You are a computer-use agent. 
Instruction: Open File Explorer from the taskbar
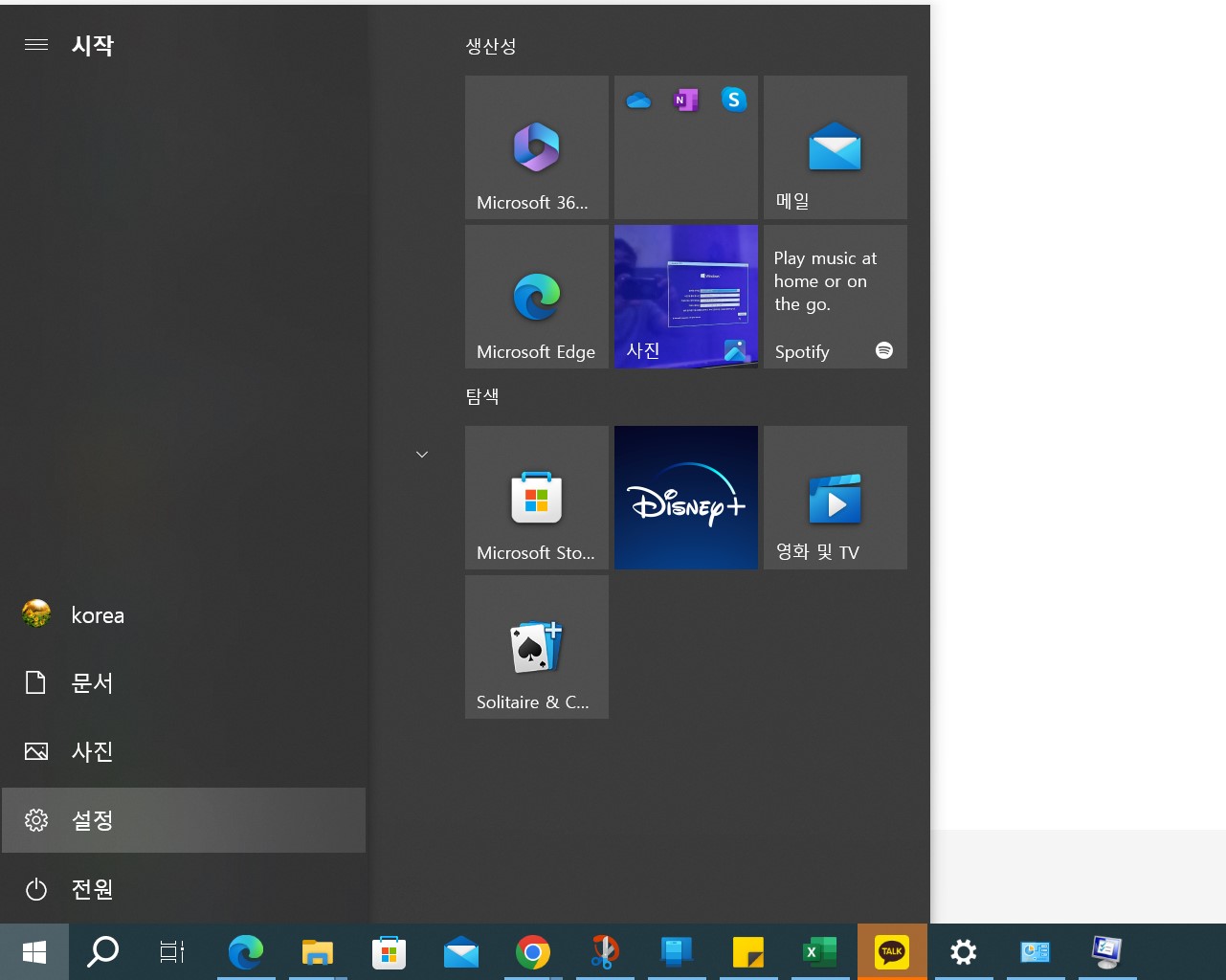coord(318,951)
